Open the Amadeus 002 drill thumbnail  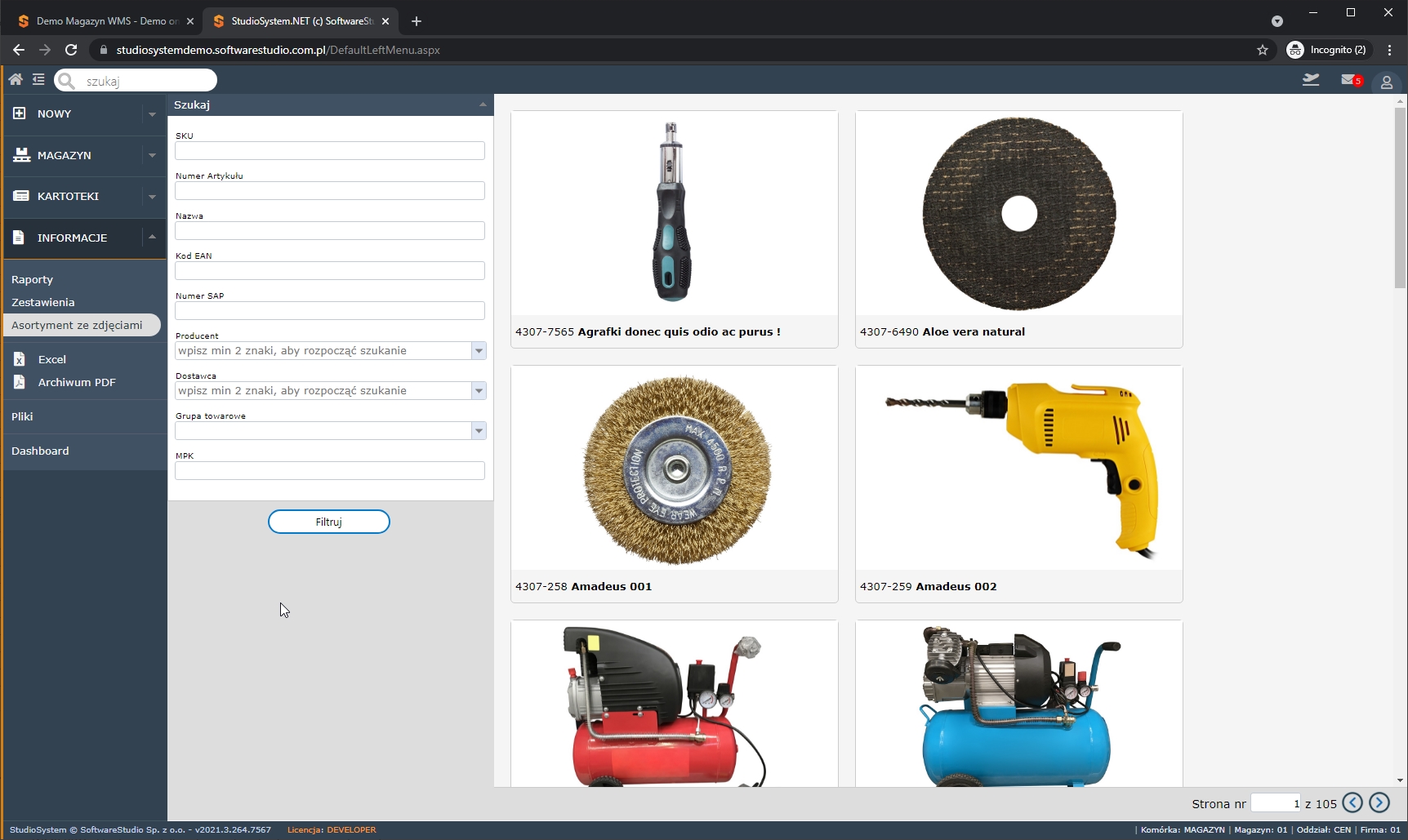click(1018, 468)
